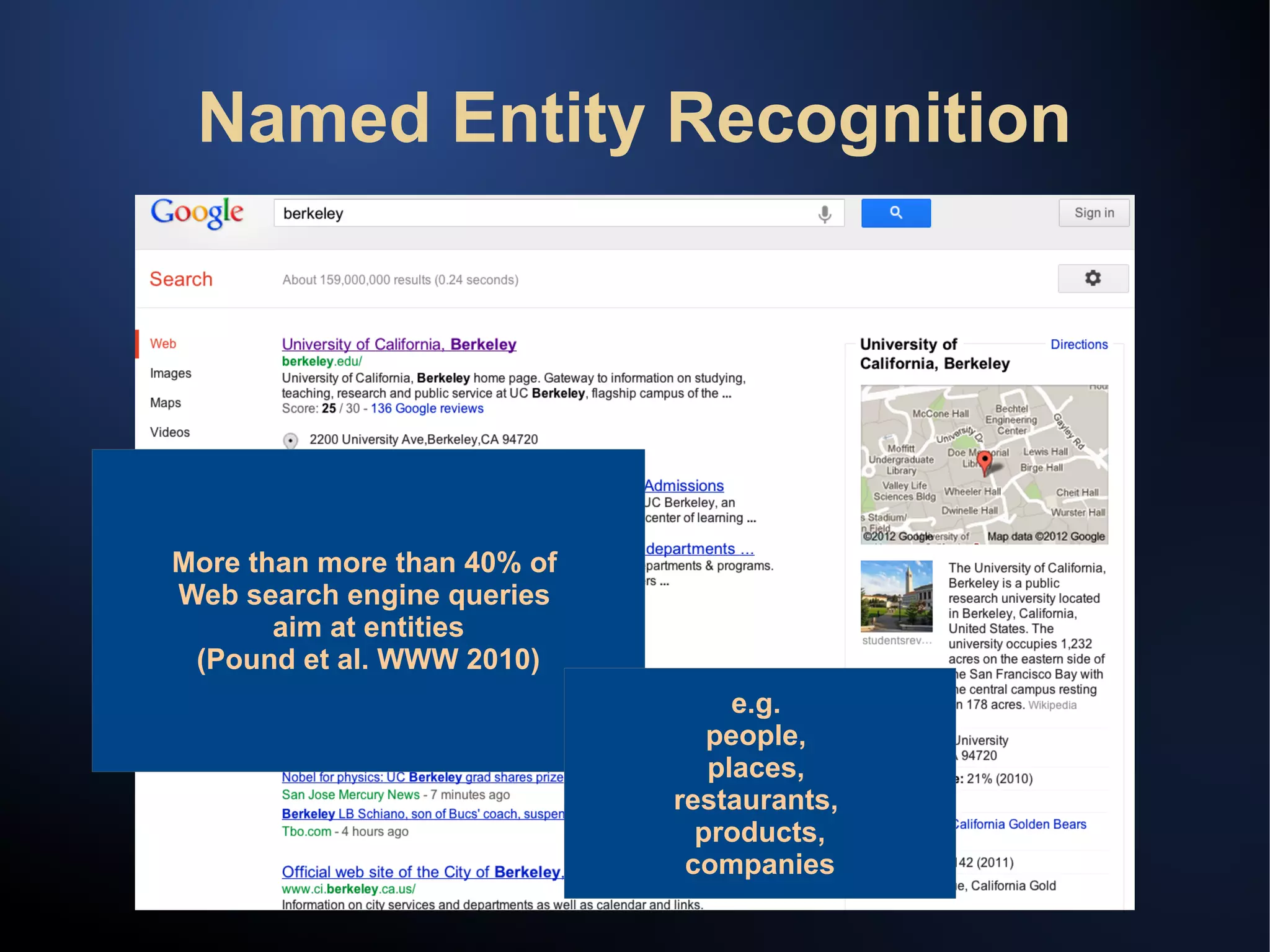
Task: Open the gear settings icon
Action: coord(1093,278)
